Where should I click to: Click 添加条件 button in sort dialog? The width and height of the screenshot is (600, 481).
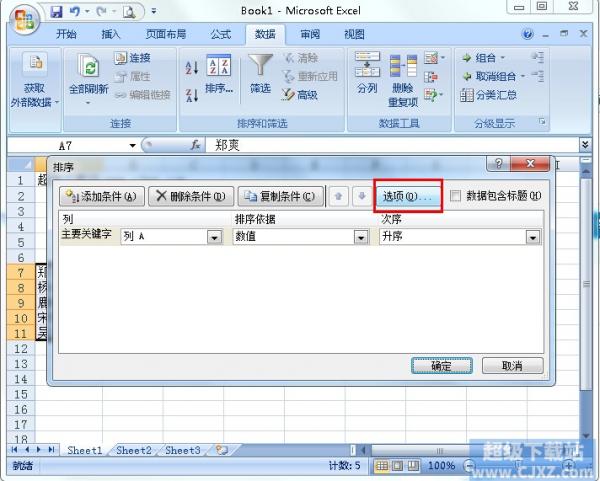(102, 196)
